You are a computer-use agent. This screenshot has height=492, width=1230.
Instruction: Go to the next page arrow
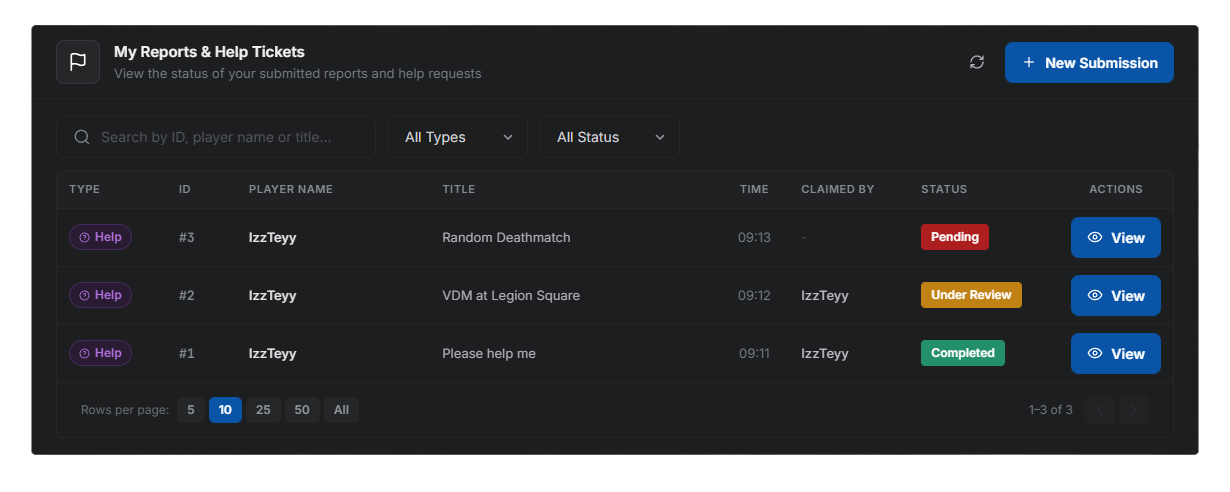click(x=1134, y=410)
